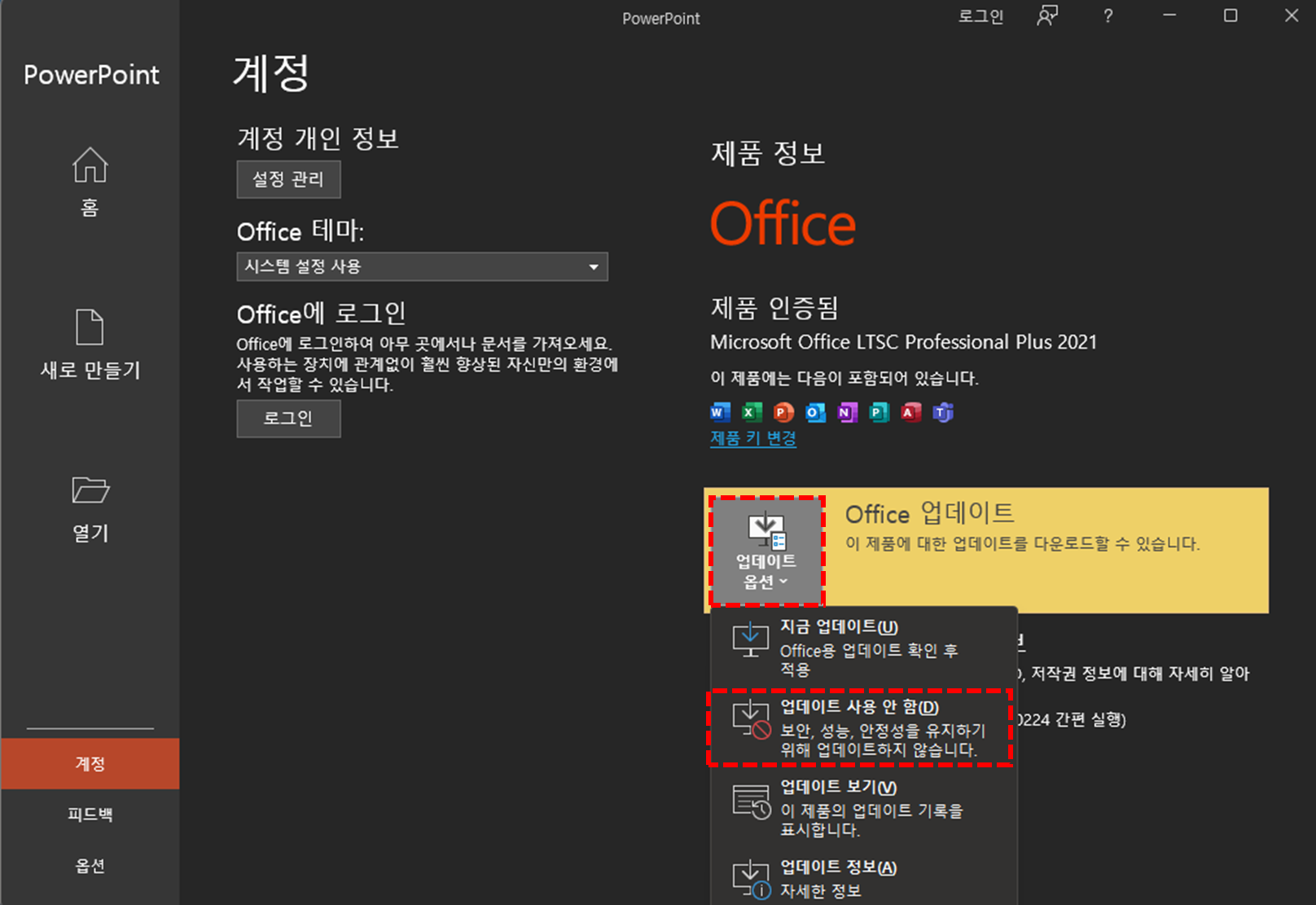Click 로그인 in the title bar

[980, 16]
